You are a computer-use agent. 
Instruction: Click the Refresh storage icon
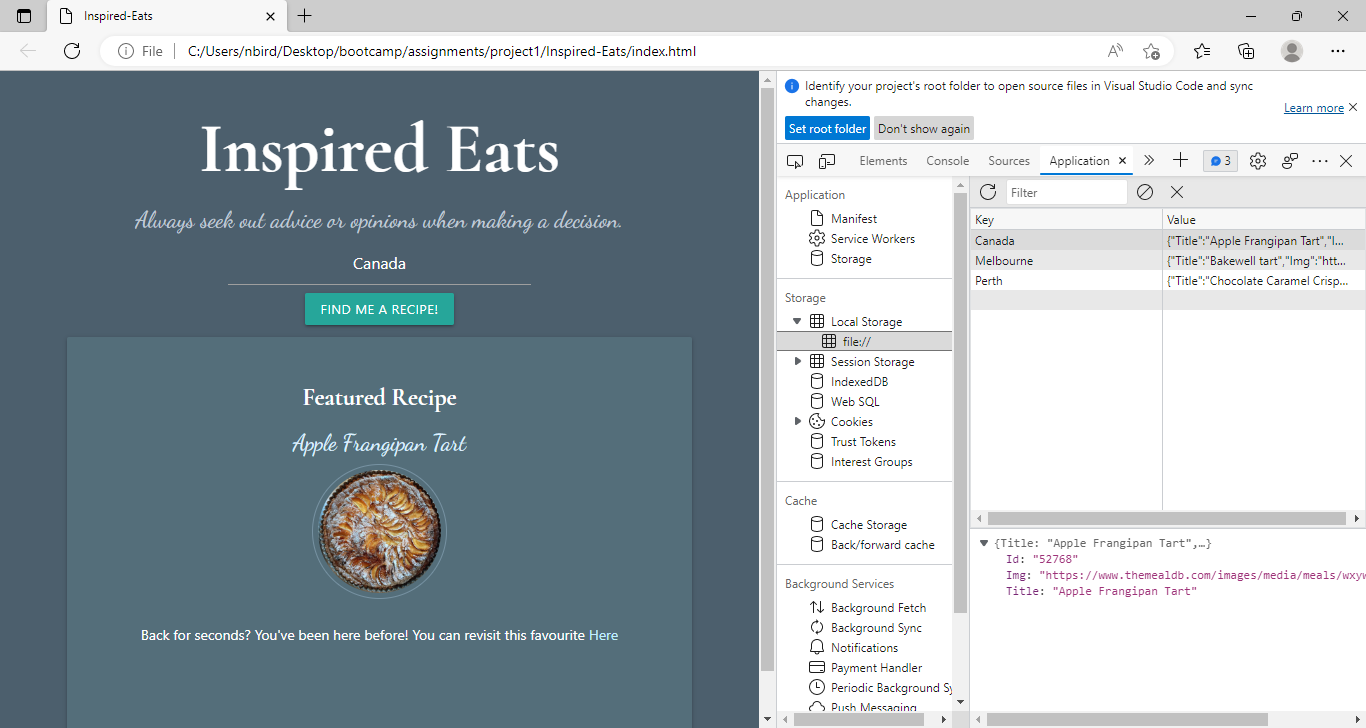(x=988, y=192)
